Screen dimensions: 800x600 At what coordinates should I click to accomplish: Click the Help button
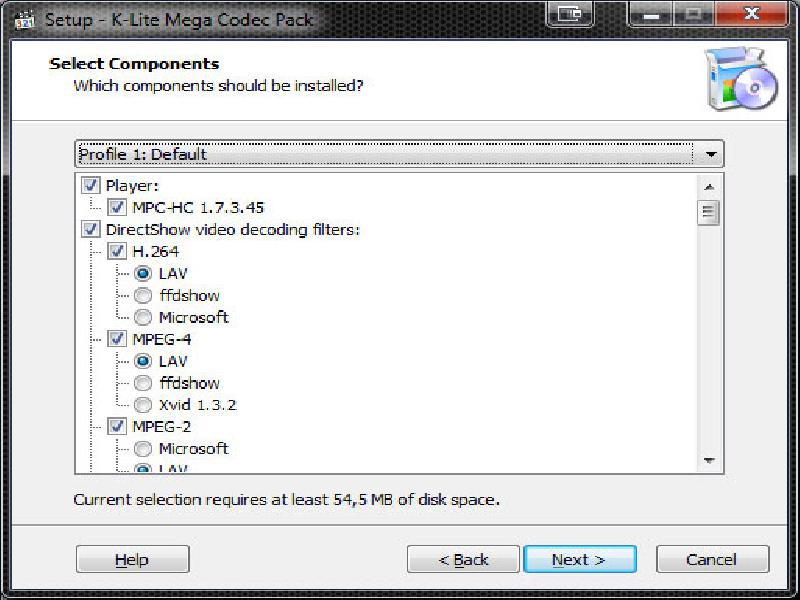pyautogui.click(x=133, y=559)
